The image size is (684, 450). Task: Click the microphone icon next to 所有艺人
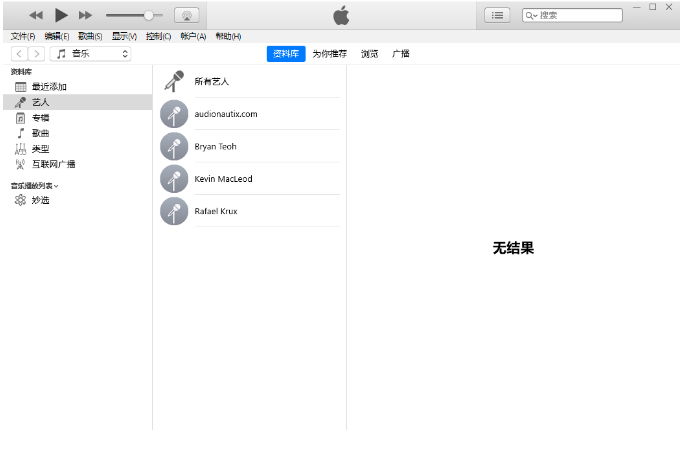tap(174, 82)
